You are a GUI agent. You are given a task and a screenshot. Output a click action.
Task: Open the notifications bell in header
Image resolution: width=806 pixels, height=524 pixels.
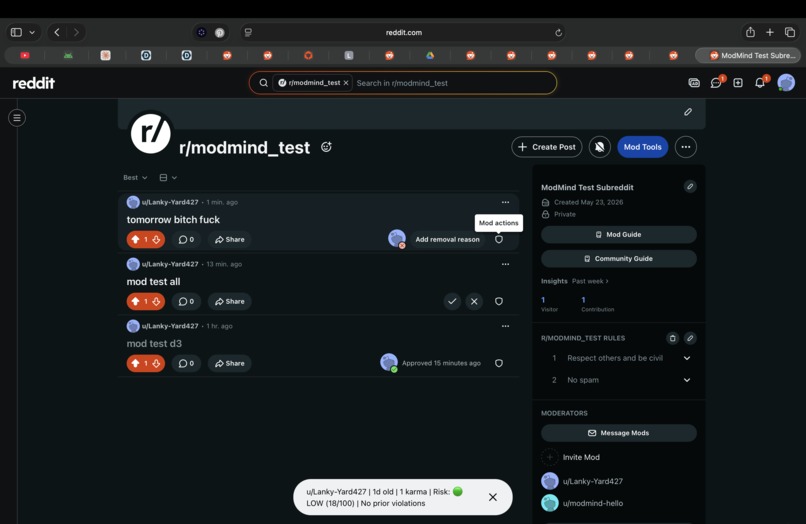coord(759,82)
